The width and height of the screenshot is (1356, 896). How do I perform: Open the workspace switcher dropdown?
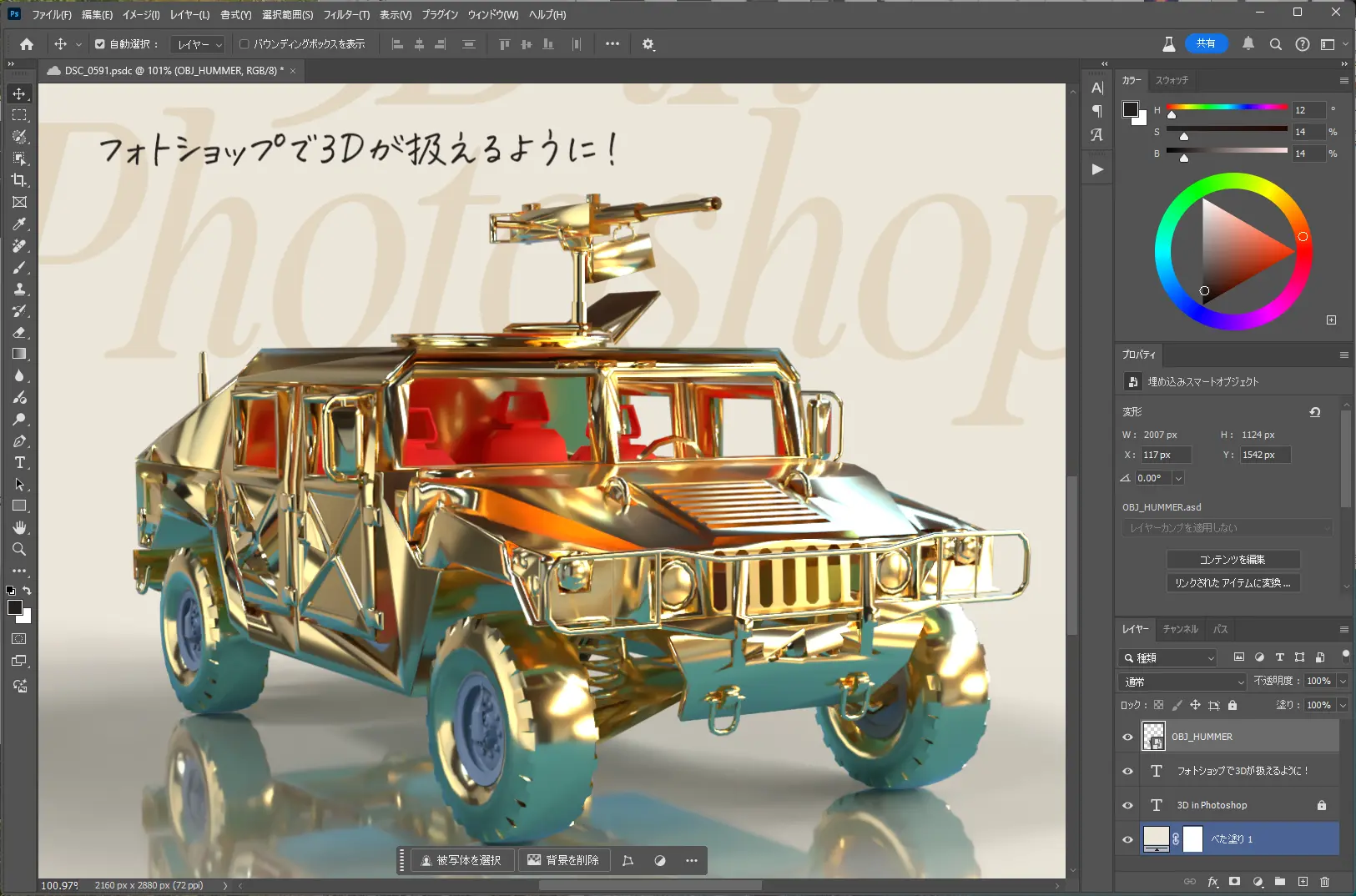(1333, 44)
